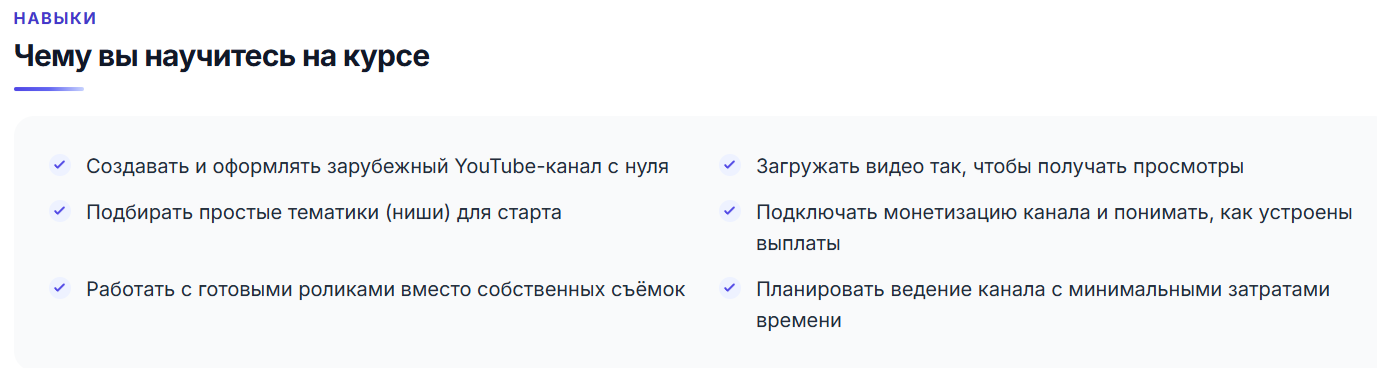The height and width of the screenshot is (368, 1377).
Task: Click the word 'выплаты' on second line
Action: 798,243
